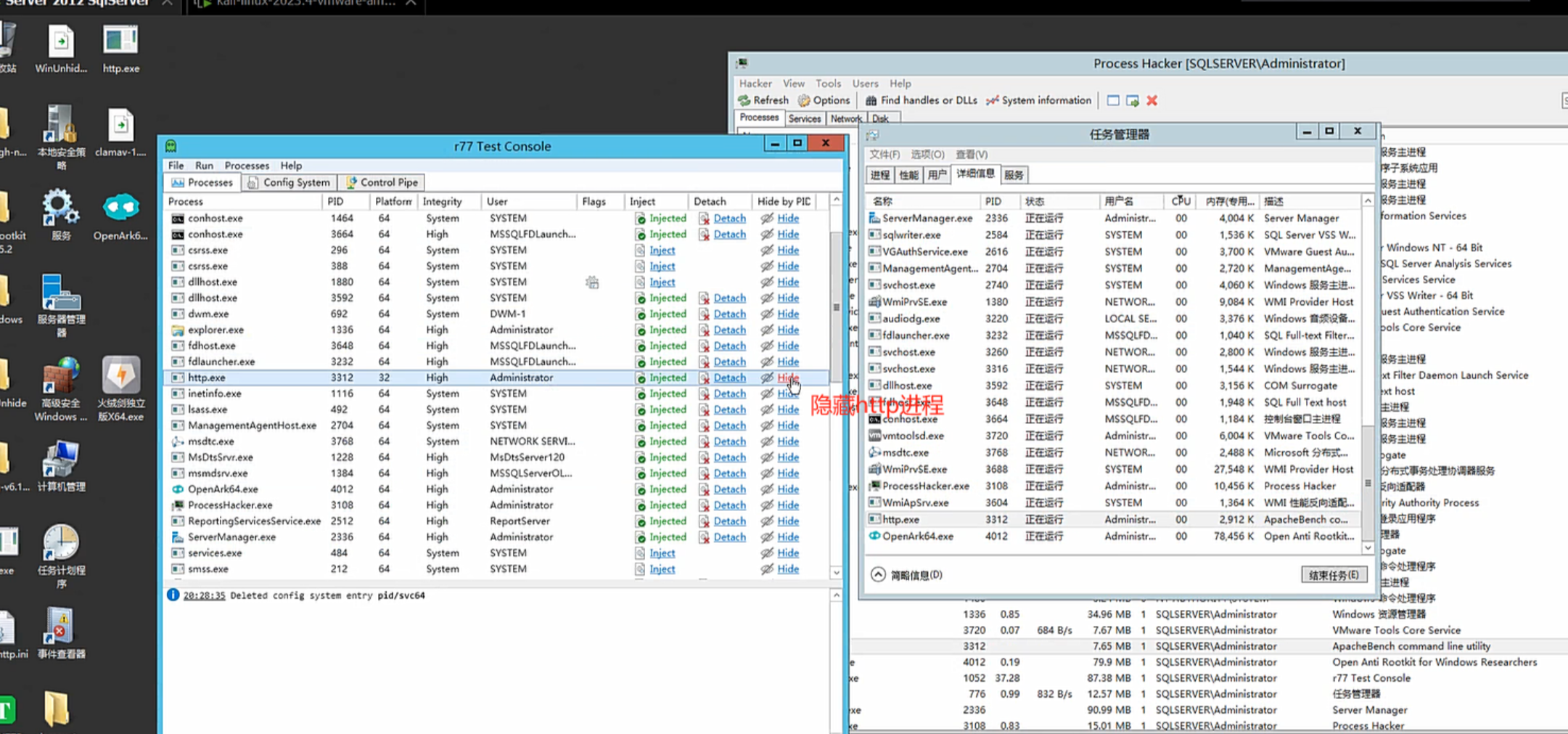The height and width of the screenshot is (734, 1568).
Task: Click the r77 process list scroll down arrow
Action: (x=836, y=572)
